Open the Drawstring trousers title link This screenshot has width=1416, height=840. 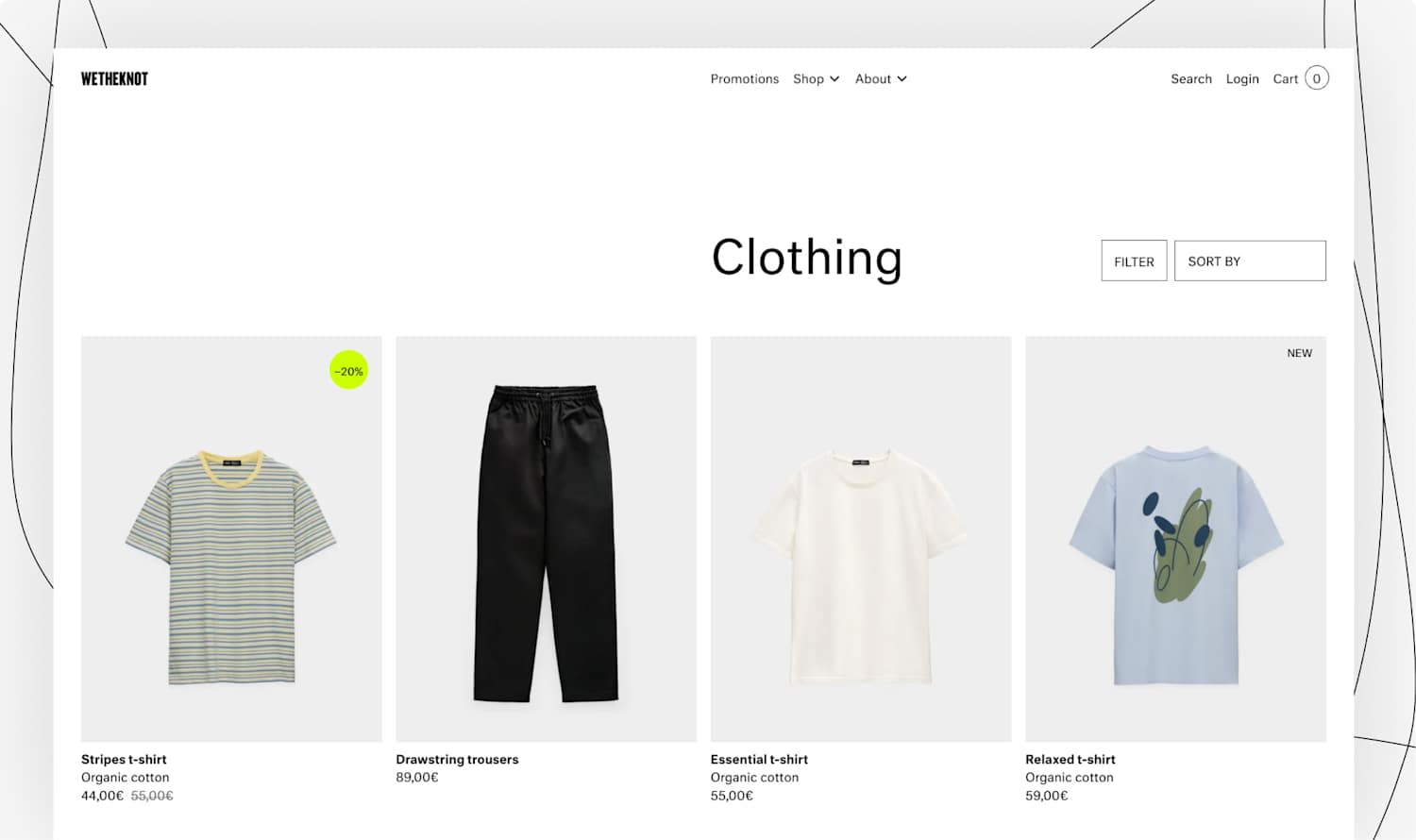coord(457,760)
